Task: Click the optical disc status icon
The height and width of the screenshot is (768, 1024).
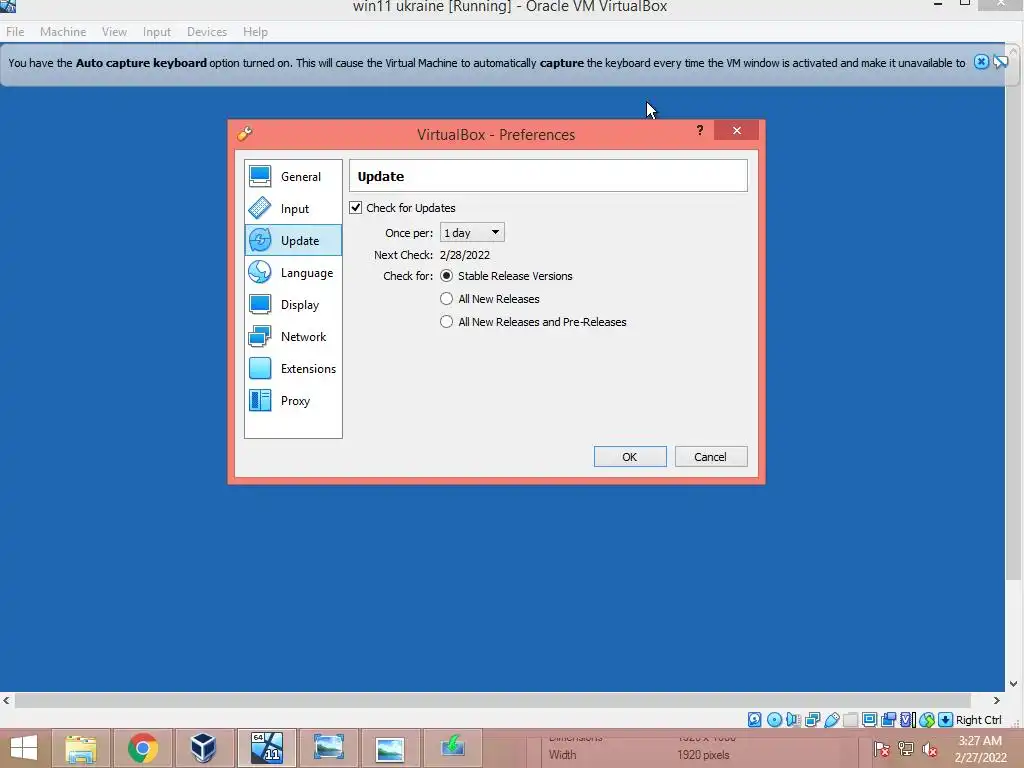Action: point(774,720)
